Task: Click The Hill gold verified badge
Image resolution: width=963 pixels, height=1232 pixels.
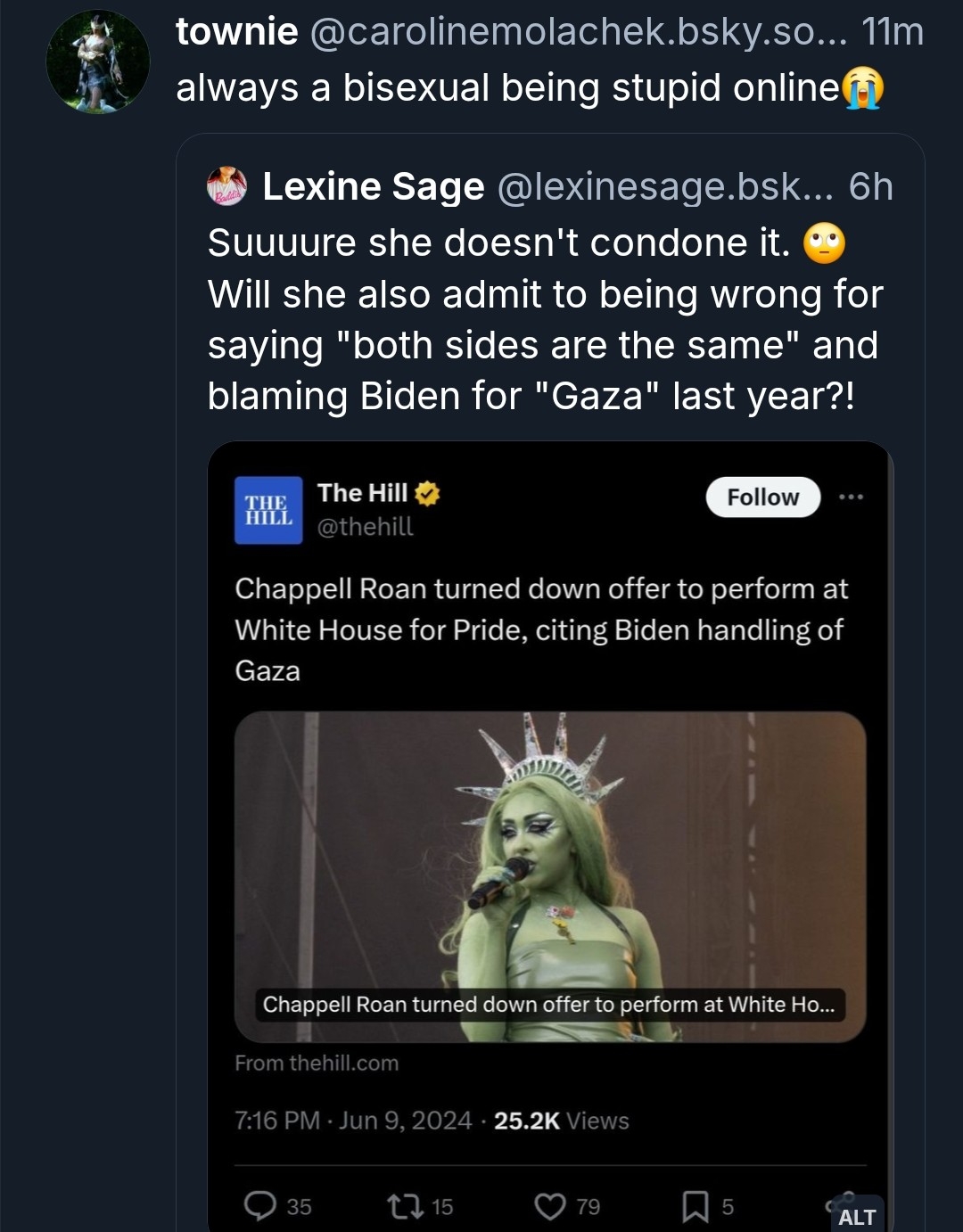Action: coord(428,493)
